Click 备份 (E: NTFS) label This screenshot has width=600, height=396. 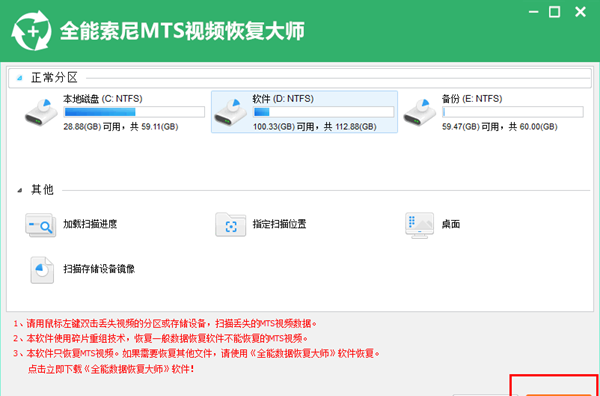tap(472, 99)
